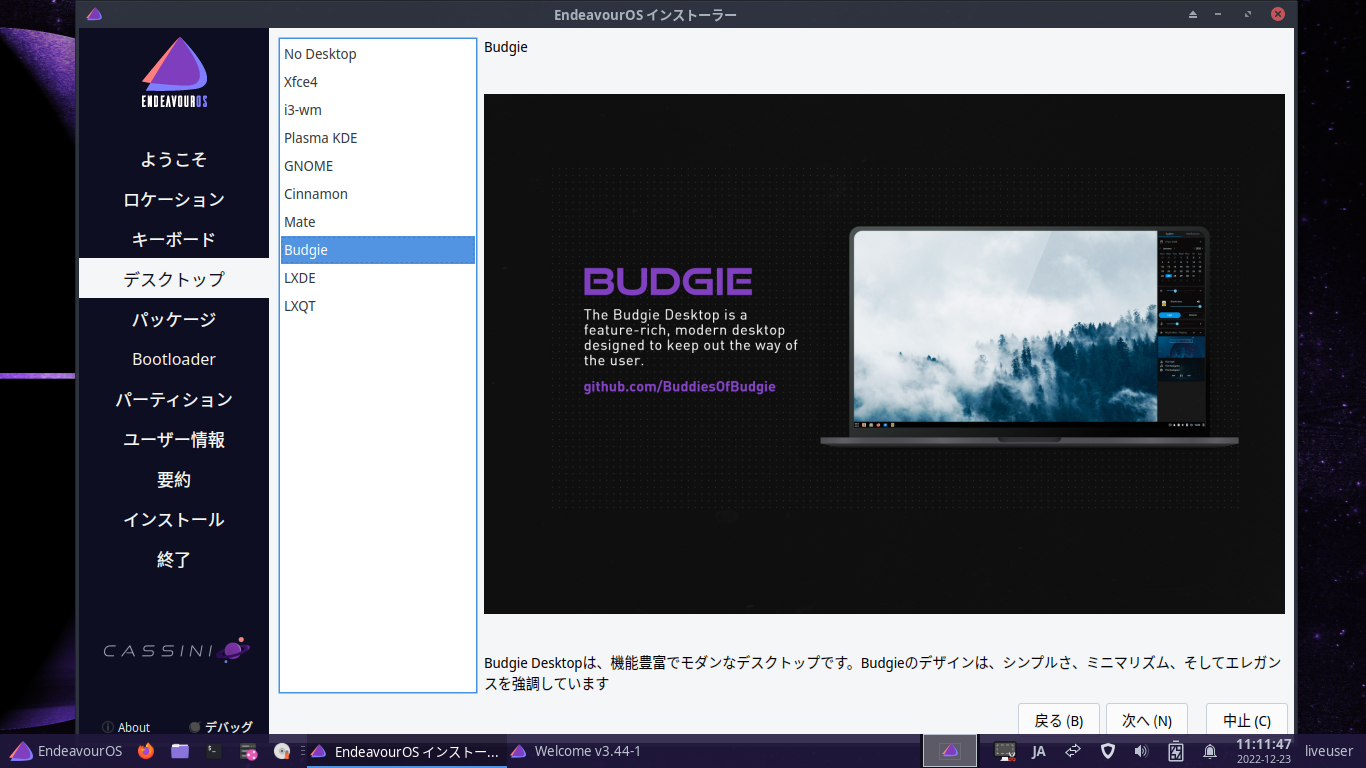Switch to EndeavourOS installer taskbar window
This screenshot has height=768, width=1366.
point(406,751)
